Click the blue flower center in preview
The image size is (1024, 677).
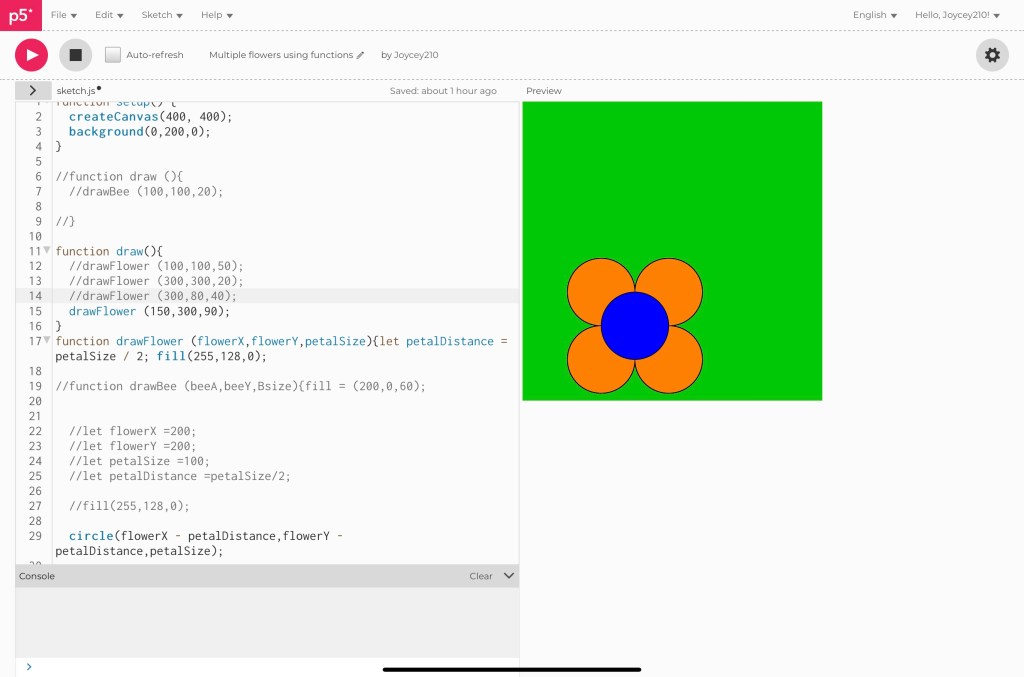tap(634, 326)
